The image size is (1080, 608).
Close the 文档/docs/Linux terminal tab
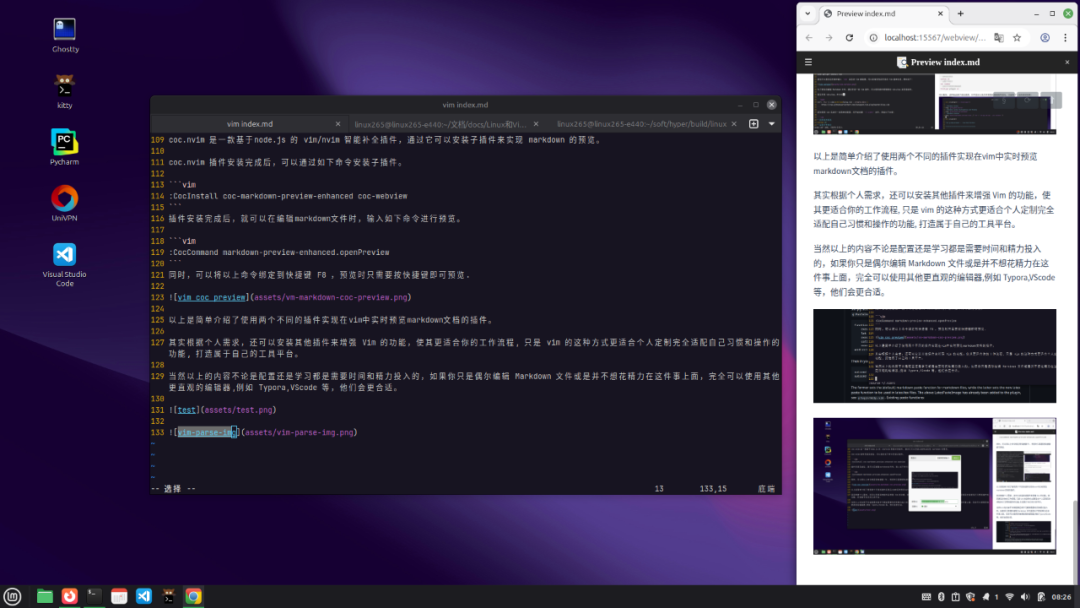pos(536,124)
